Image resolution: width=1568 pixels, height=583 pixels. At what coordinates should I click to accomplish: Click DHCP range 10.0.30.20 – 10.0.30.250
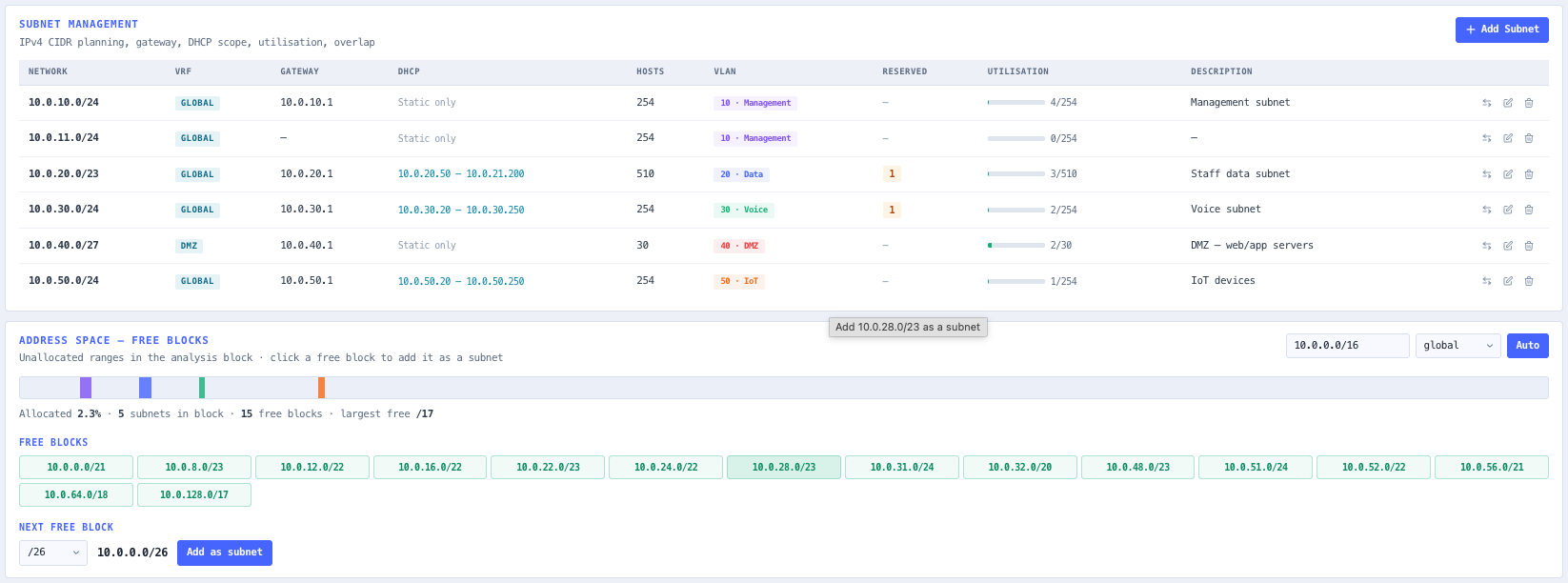[x=461, y=210]
